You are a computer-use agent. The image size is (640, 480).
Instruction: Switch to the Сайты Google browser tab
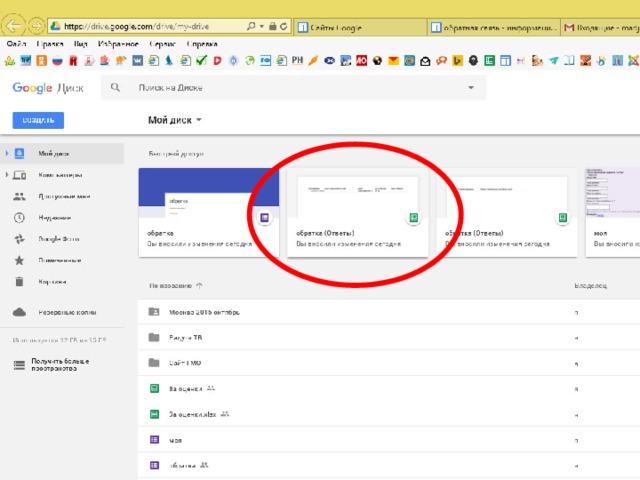coord(357,27)
